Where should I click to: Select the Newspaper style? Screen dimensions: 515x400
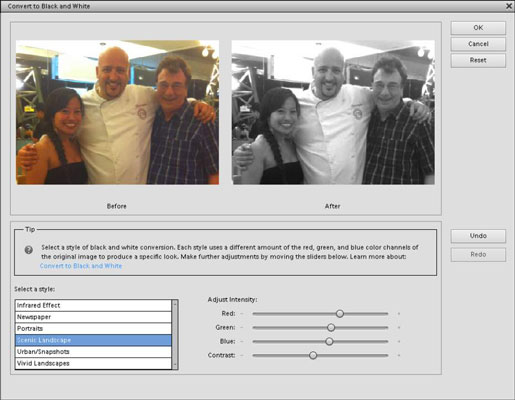pyautogui.click(x=93, y=317)
